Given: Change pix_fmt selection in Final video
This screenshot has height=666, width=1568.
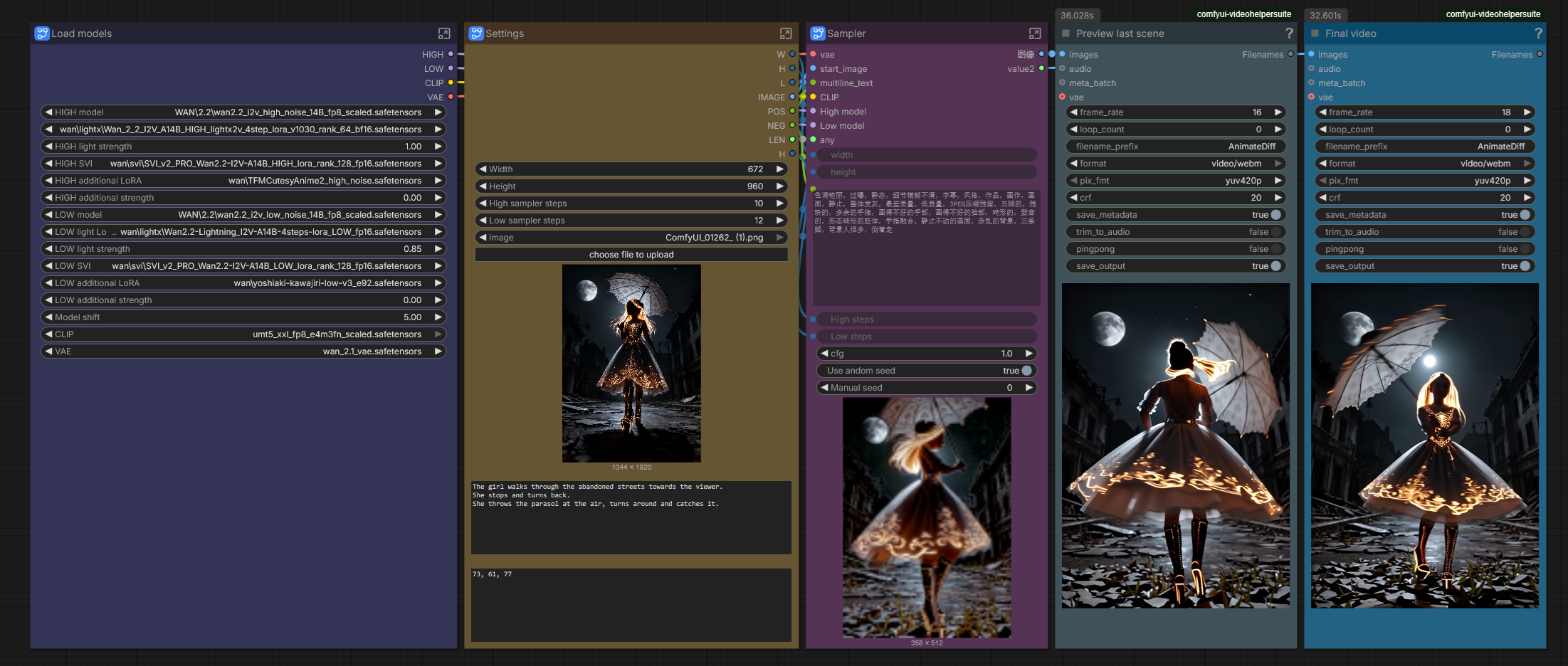Looking at the screenshot, I should coord(1424,181).
